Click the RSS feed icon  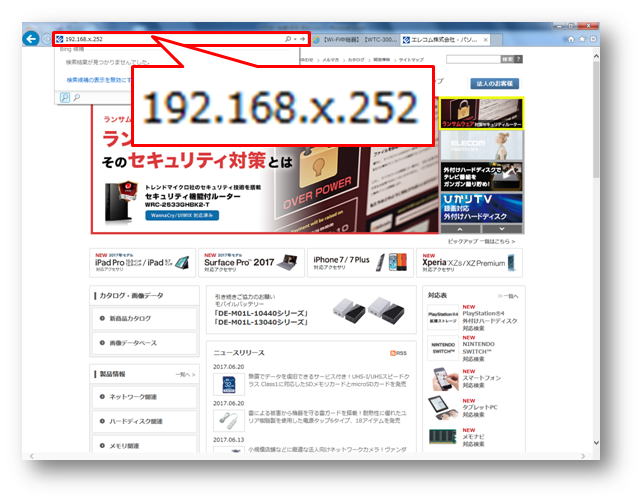(398, 353)
